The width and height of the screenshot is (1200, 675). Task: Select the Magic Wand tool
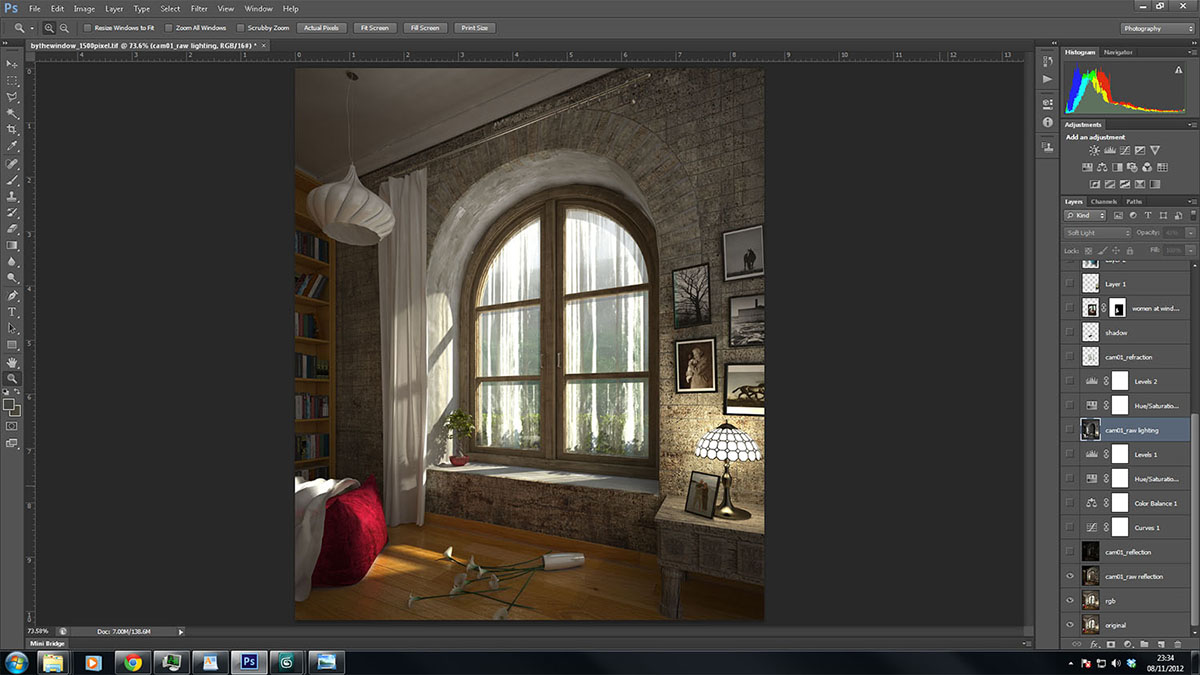coord(13,113)
